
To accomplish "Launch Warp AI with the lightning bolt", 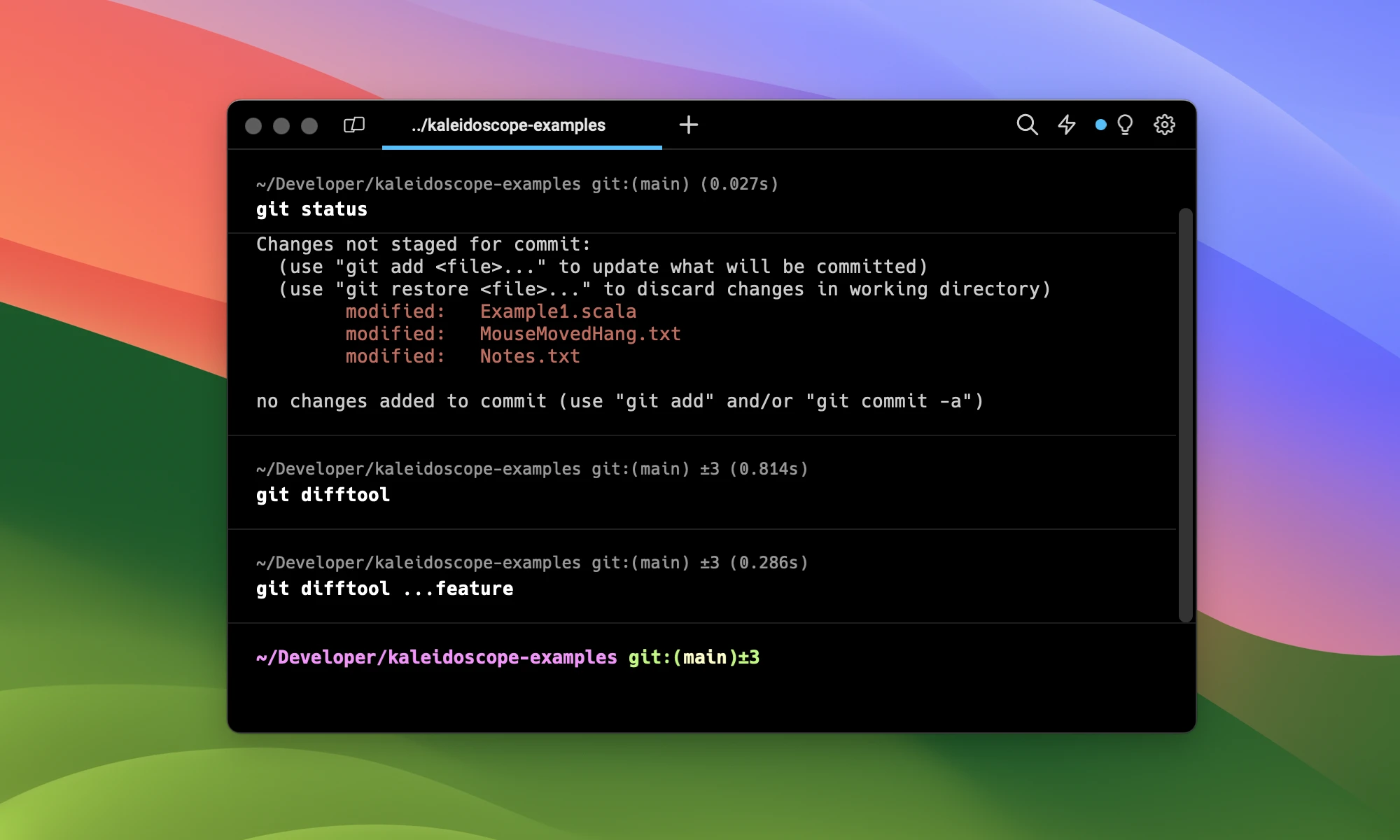I will 1067,125.
